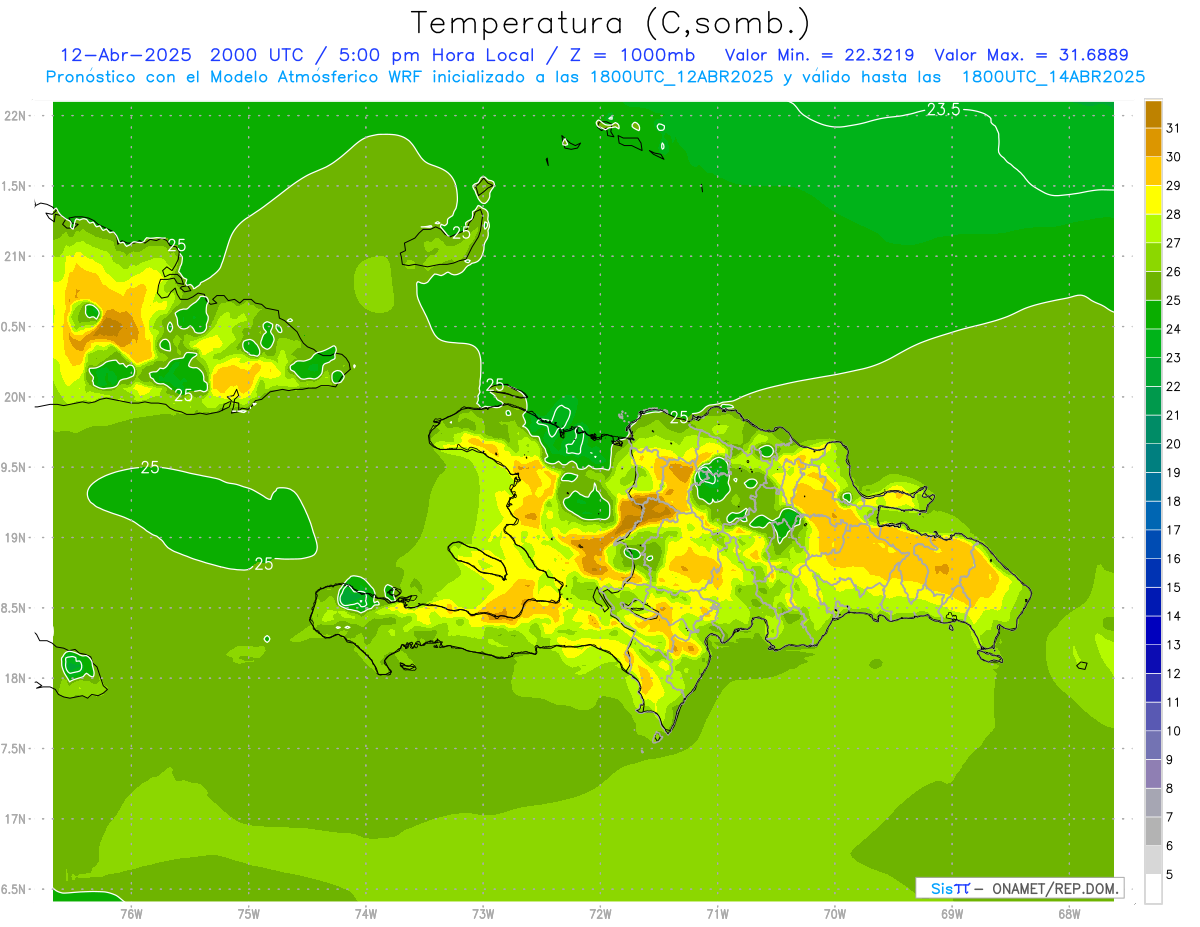
Task: Pick the purple legend swatch between 10 and 9
Action: (1153, 745)
